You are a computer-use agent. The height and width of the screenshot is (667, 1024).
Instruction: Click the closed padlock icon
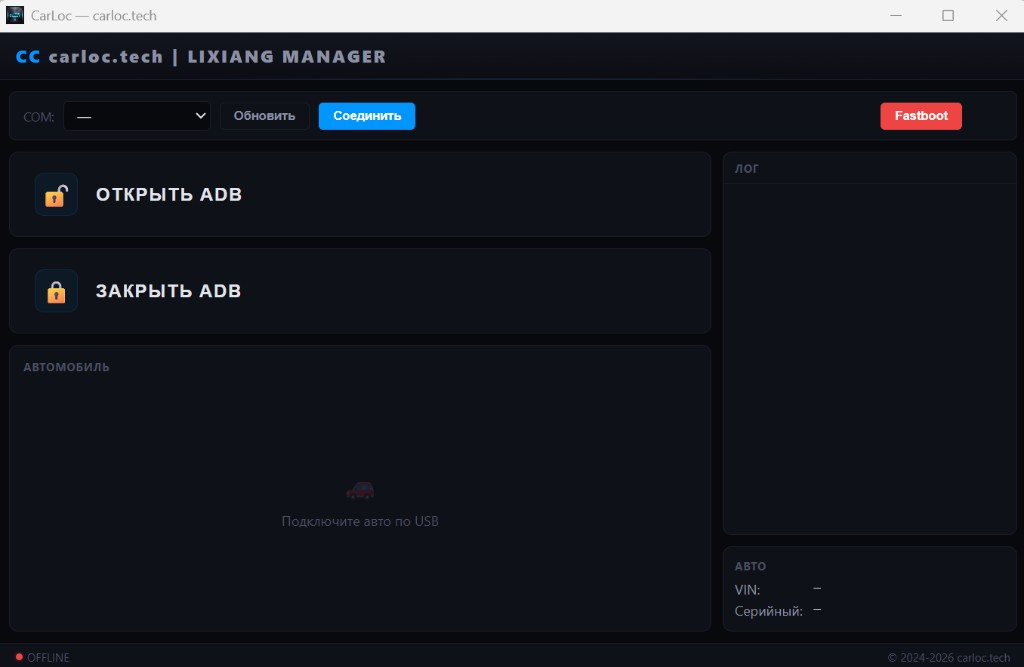point(56,291)
